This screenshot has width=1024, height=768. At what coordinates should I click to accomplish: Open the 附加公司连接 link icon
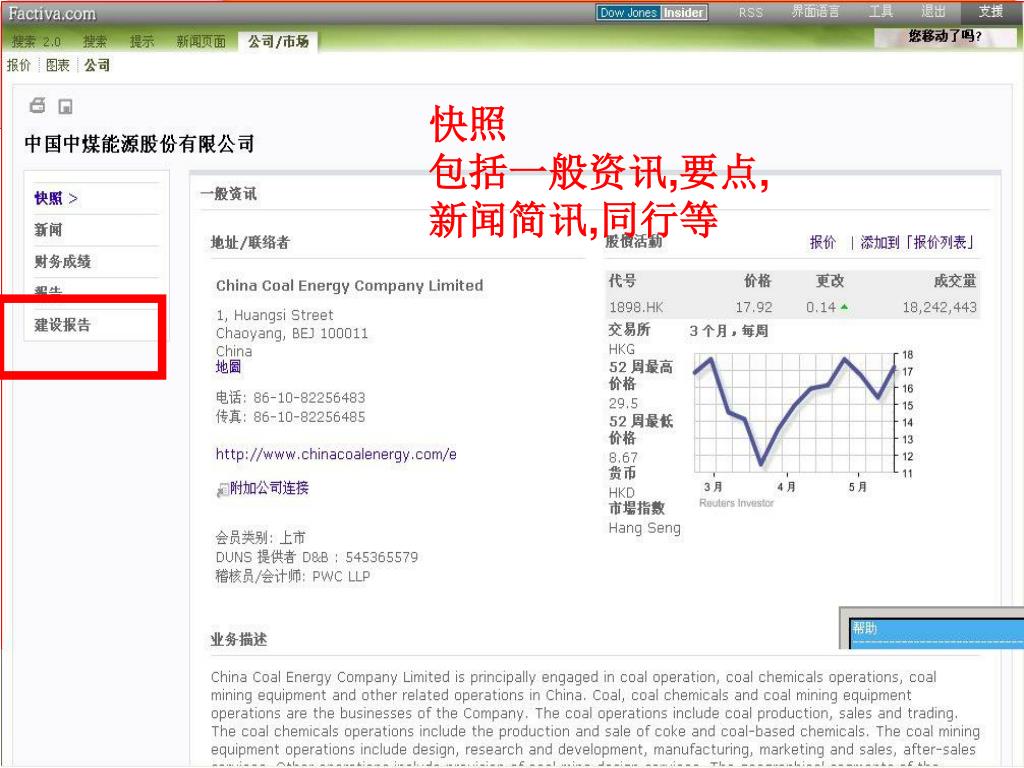coord(222,489)
